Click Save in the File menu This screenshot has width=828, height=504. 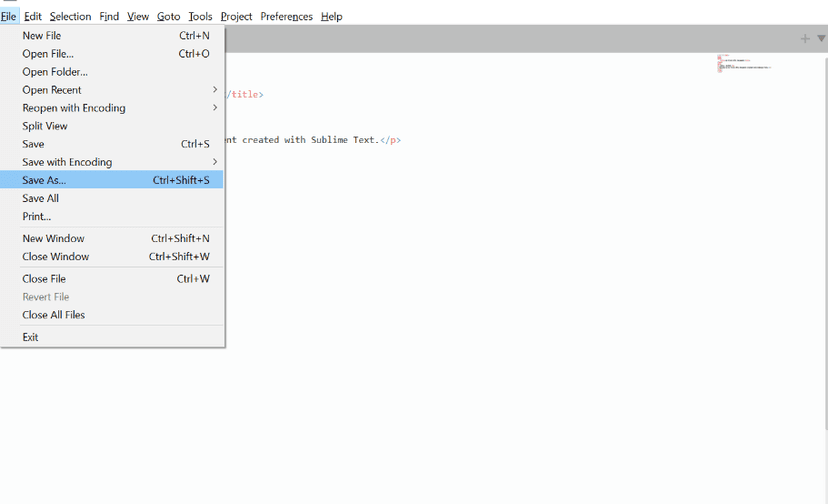click(112, 144)
